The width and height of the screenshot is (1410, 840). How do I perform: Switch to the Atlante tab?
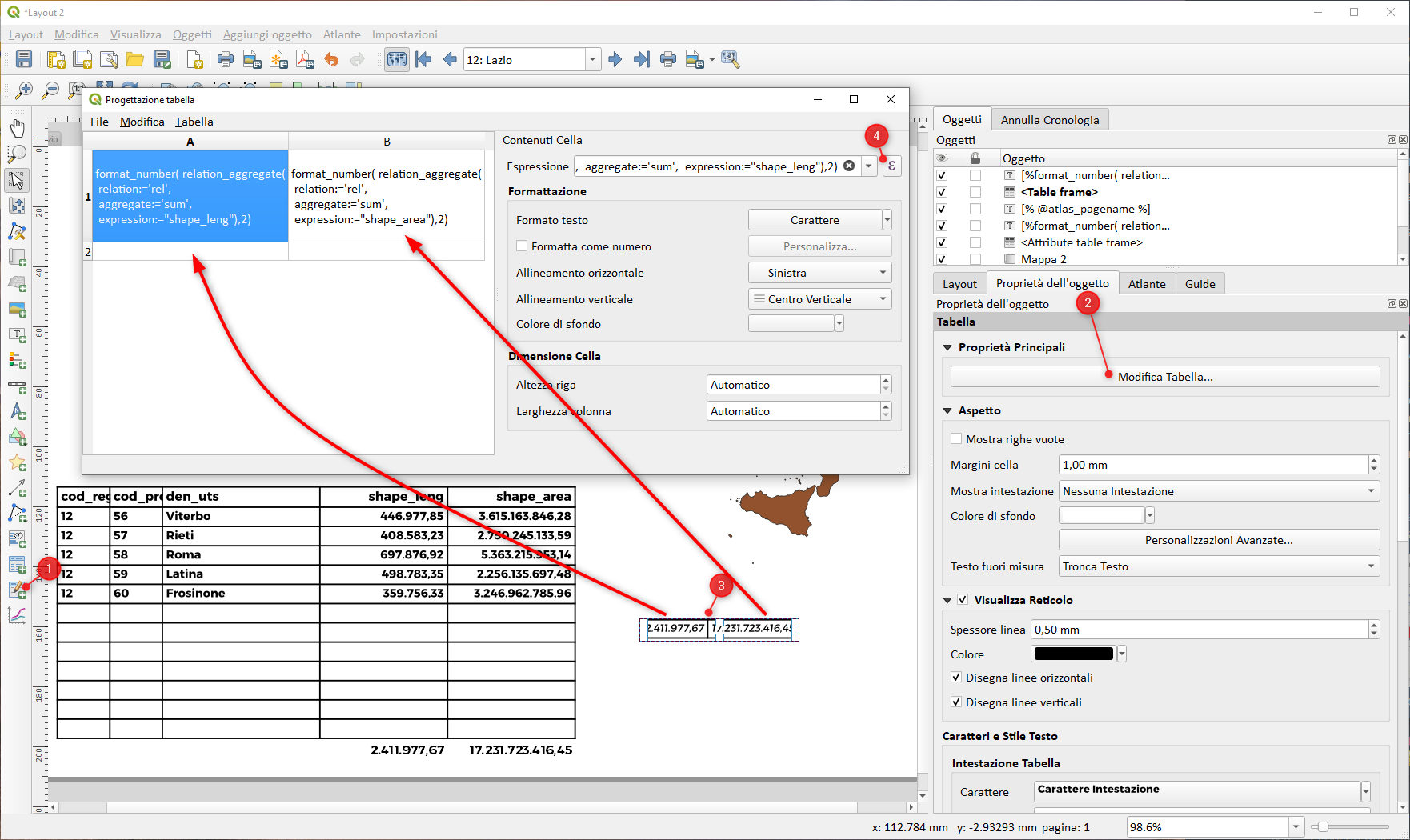1146,284
